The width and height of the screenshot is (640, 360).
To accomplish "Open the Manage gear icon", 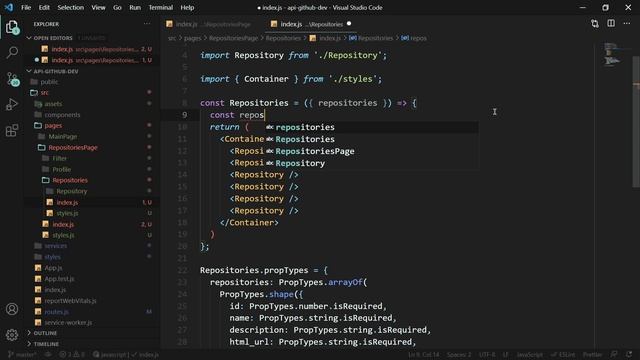I will pos(12,335).
